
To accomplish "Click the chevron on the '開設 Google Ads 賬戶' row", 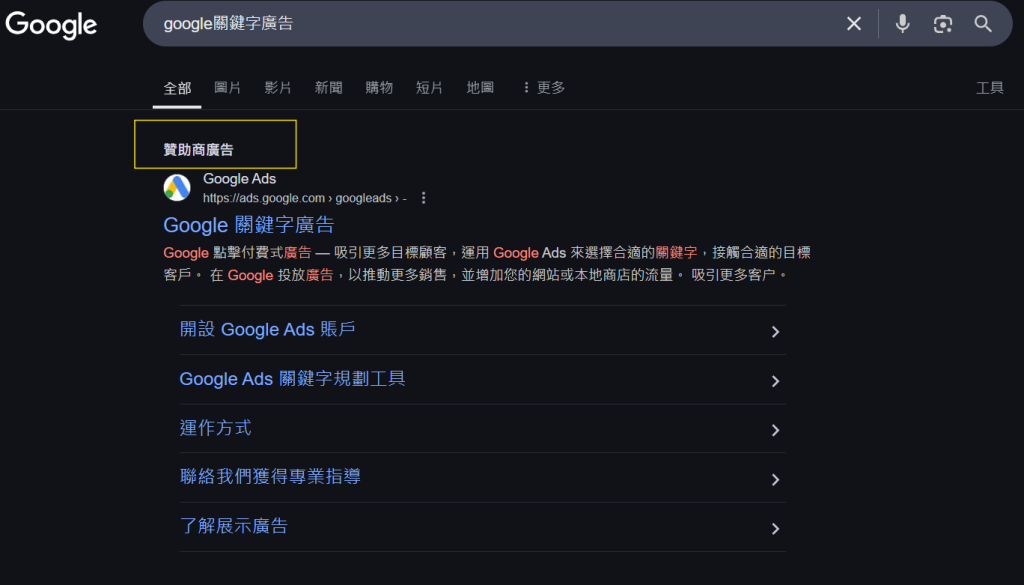I will click(x=775, y=332).
